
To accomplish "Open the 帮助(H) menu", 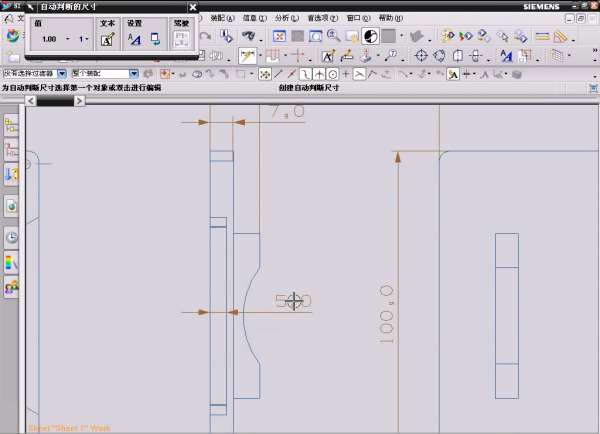I will 391,18.
